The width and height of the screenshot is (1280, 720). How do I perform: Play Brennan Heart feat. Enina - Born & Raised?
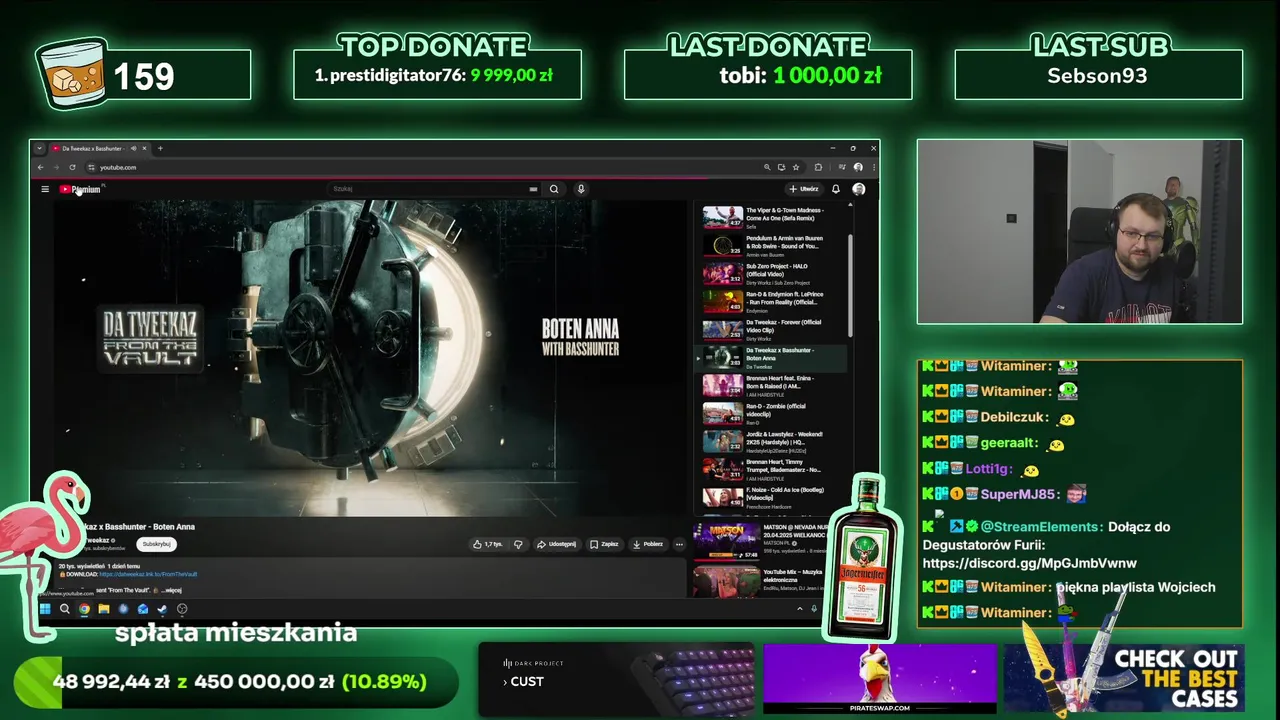point(770,385)
